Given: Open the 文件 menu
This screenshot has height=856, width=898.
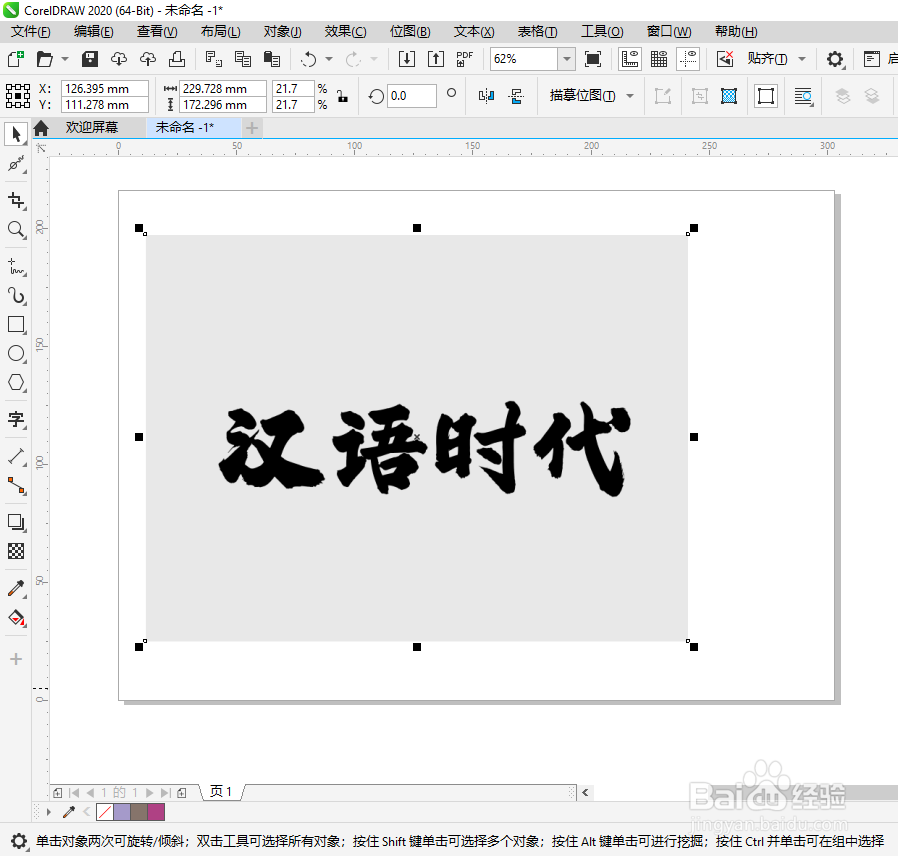Looking at the screenshot, I should [x=30, y=31].
